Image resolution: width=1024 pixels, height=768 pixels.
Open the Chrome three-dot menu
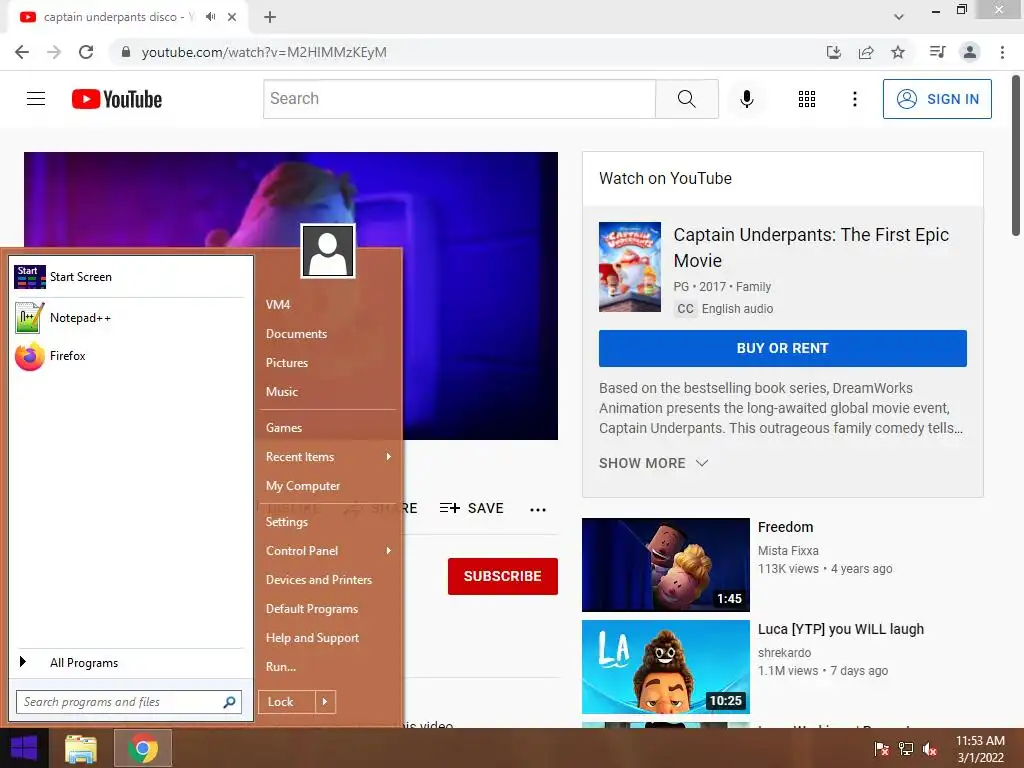click(x=1002, y=52)
